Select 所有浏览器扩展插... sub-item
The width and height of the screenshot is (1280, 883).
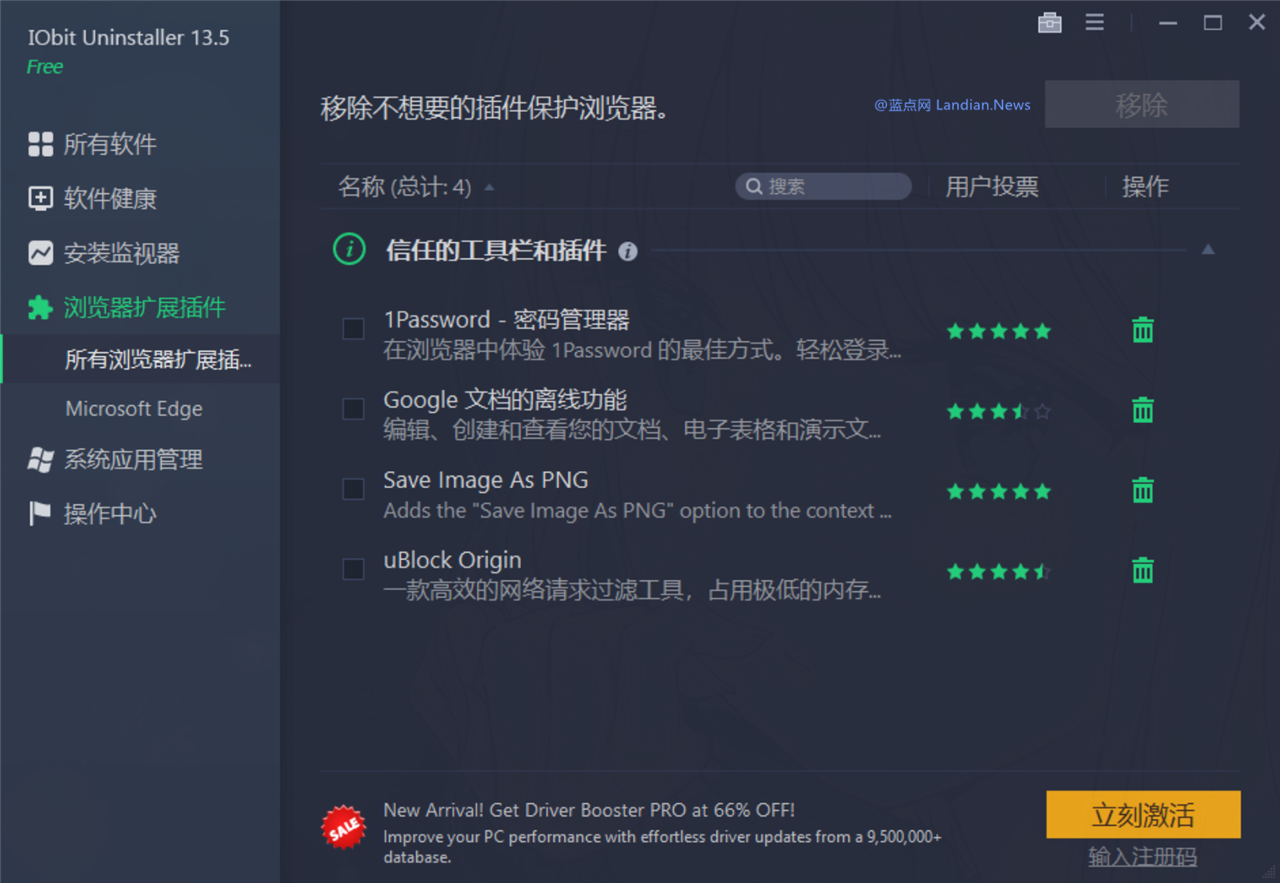pos(140,359)
